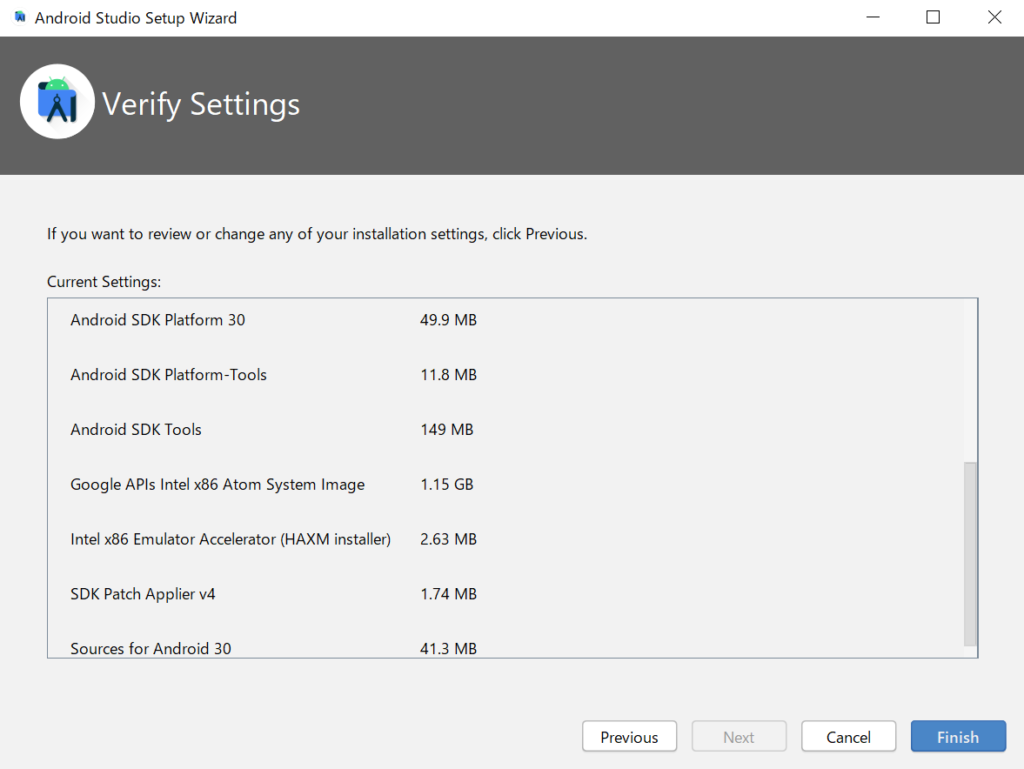1024x769 pixels.
Task: Click the 1.15 GB size value
Action: 447,484
